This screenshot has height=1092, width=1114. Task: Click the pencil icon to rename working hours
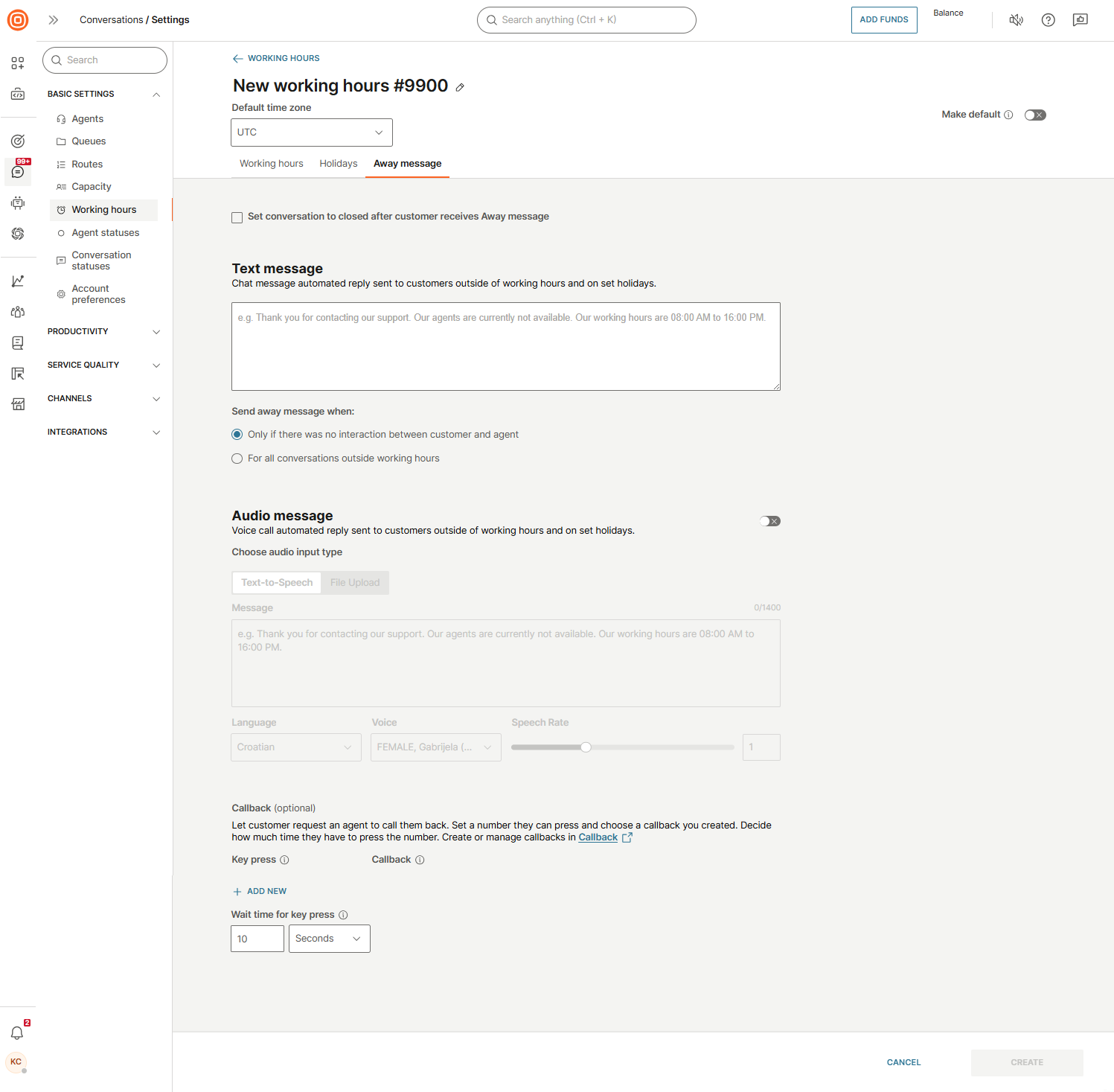pyautogui.click(x=460, y=87)
